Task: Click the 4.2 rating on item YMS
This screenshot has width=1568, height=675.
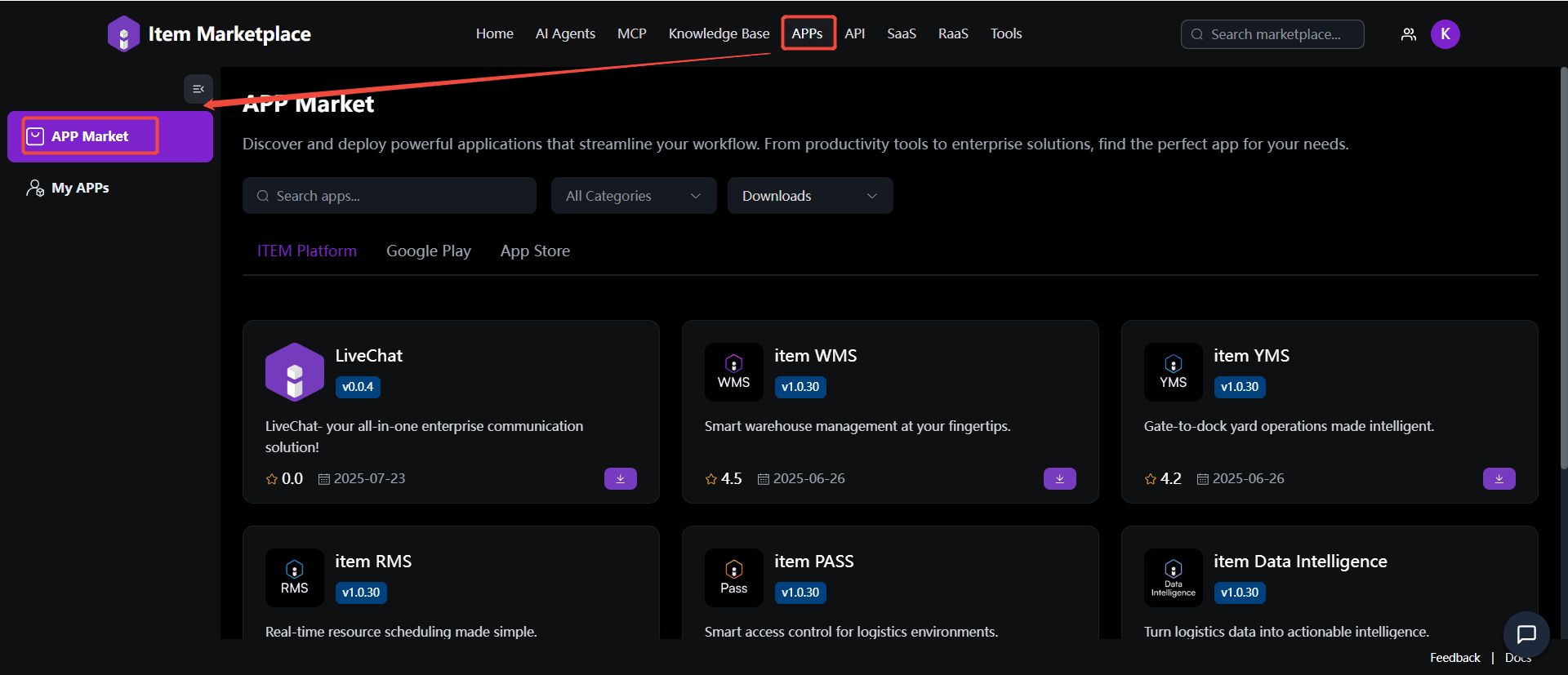Action: pos(1171,479)
